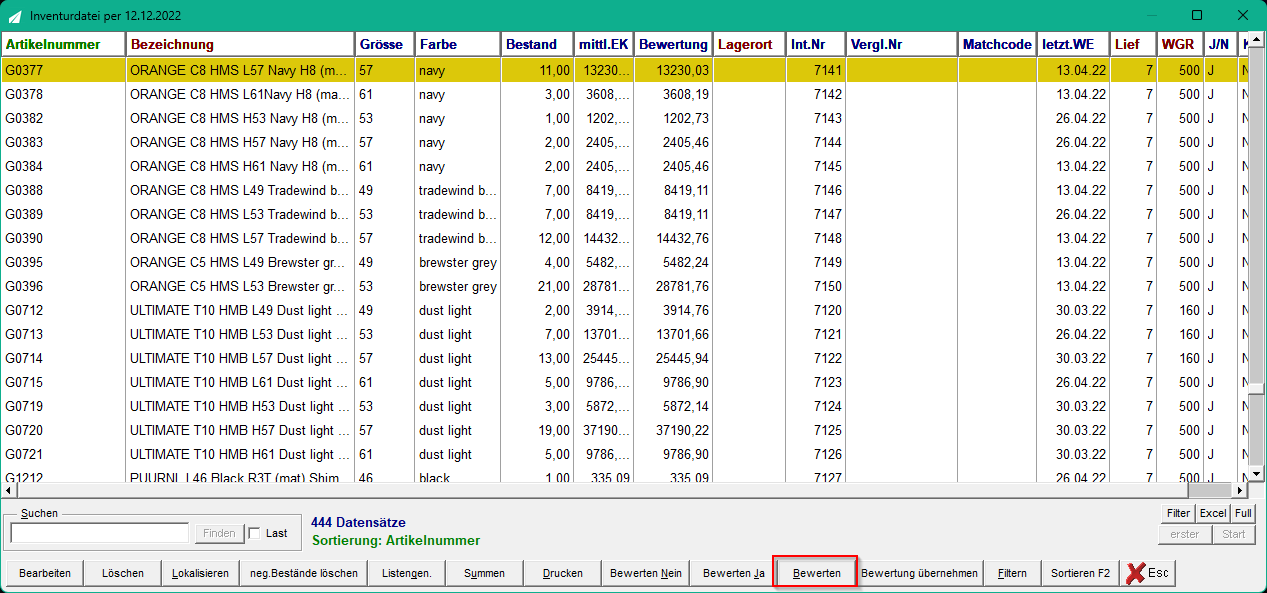Select row with article G0378
Image resolution: width=1267 pixels, height=593 pixels.
(624, 94)
